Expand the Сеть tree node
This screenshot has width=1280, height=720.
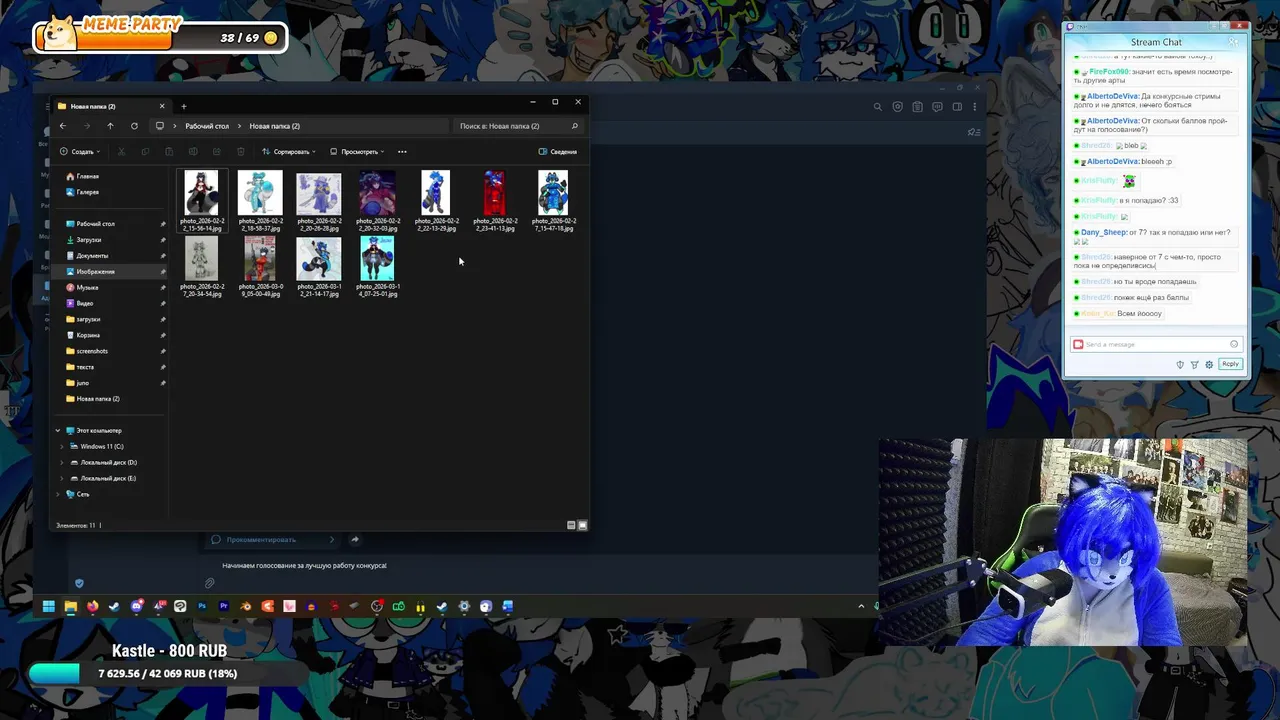pos(57,494)
